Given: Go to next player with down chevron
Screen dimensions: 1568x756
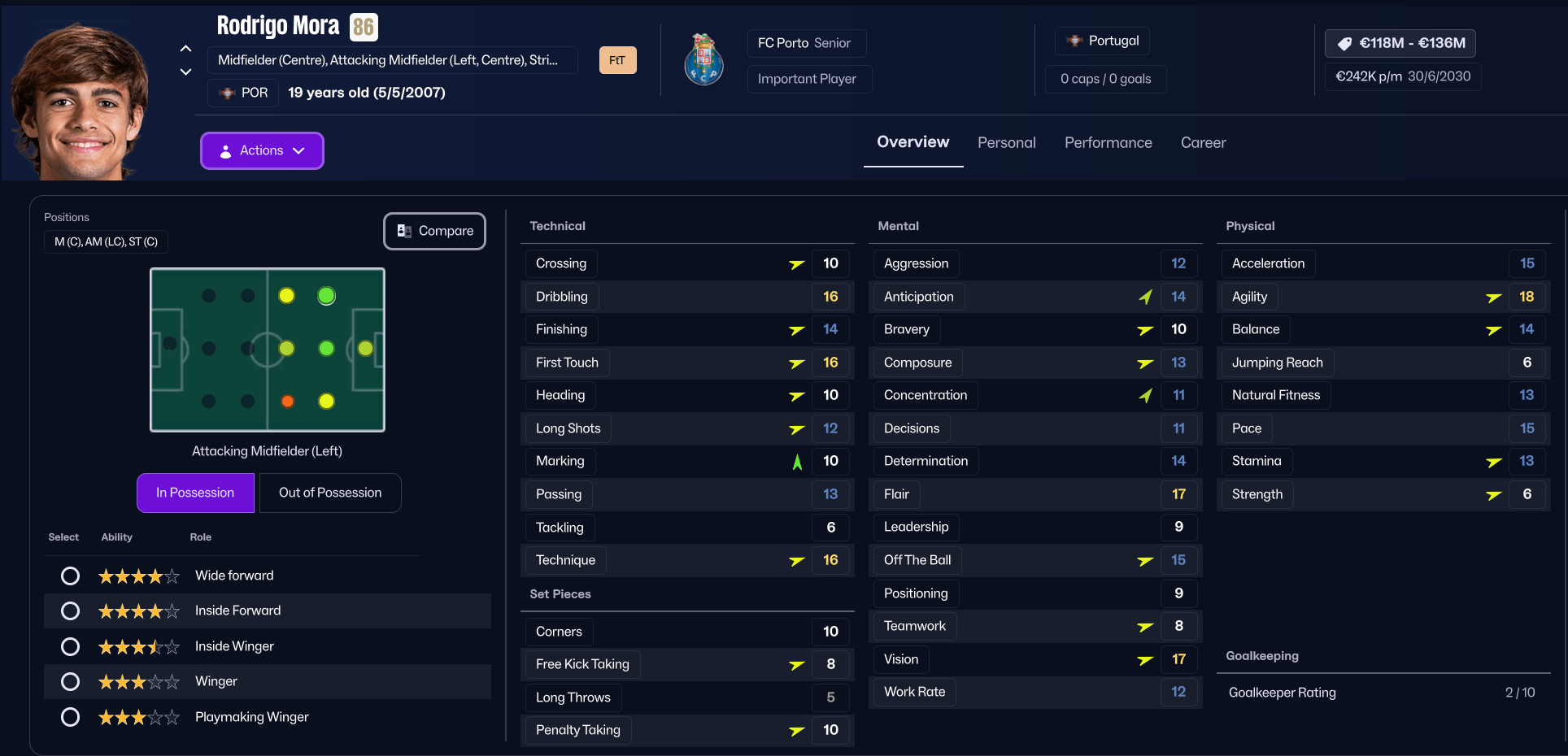Looking at the screenshot, I should click(x=185, y=72).
